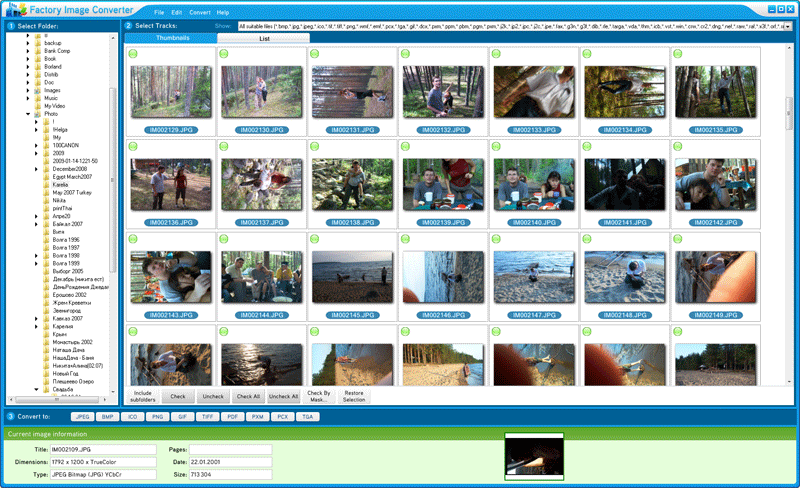Choose TIFF as output format
This screenshot has height=488, width=800.
(x=208, y=417)
